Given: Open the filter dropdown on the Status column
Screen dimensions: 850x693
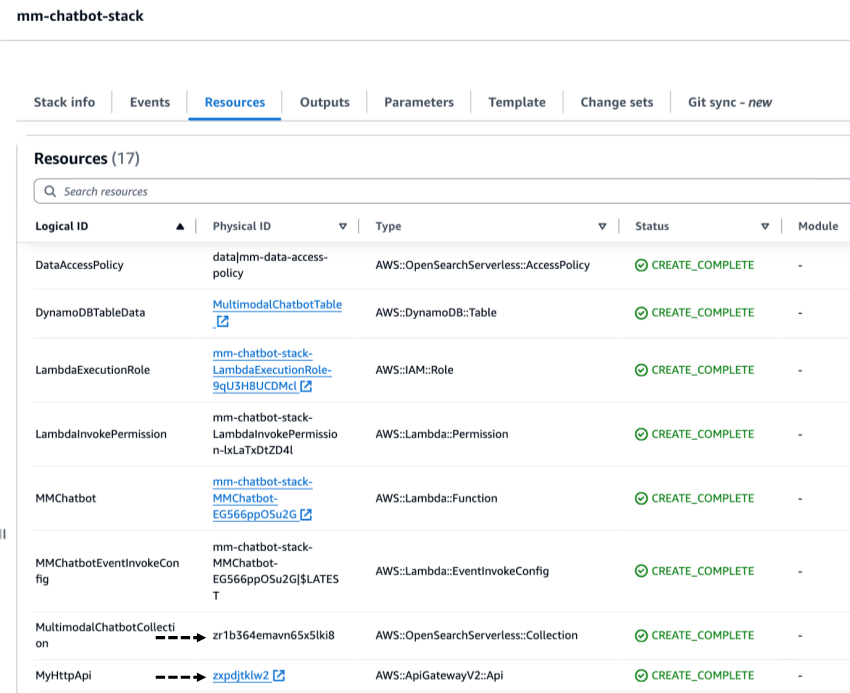Looking at the screenshot, I should click(765, 225).
